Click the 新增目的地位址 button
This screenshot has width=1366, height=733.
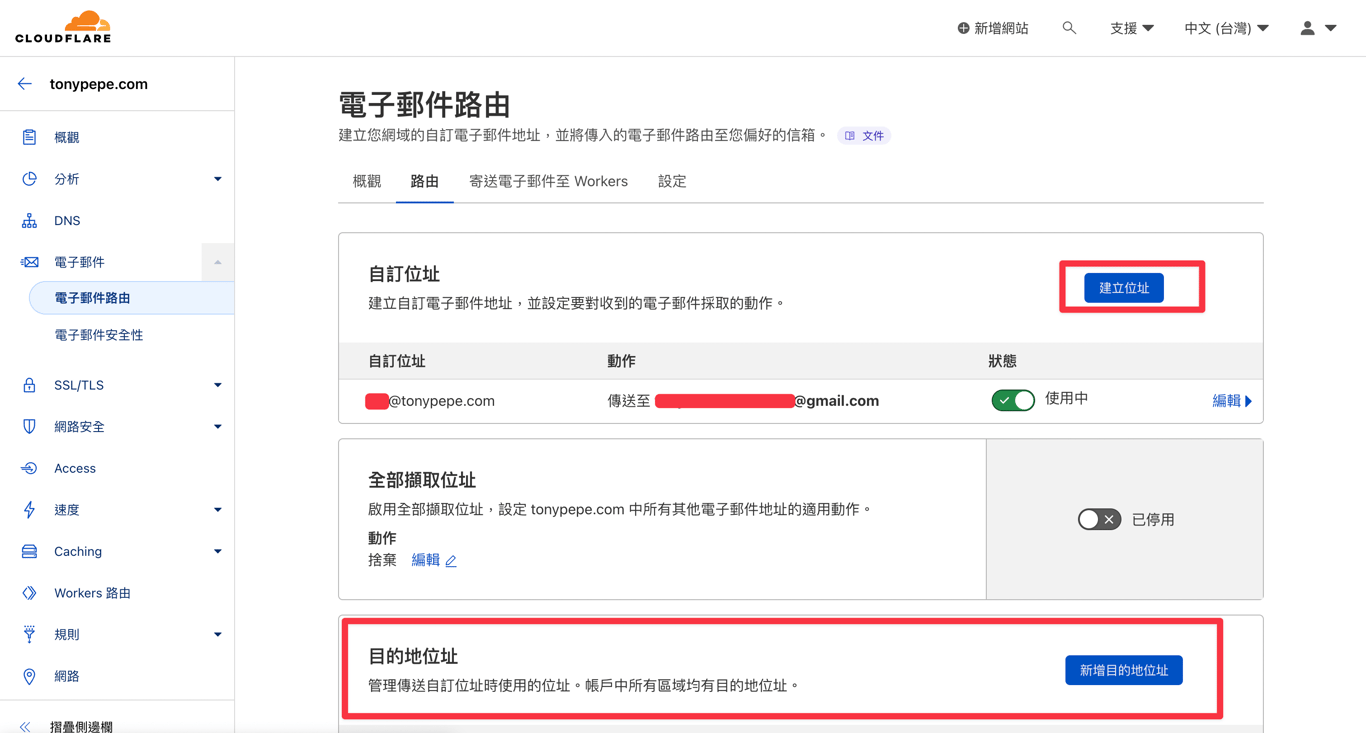pos(1124,670)
